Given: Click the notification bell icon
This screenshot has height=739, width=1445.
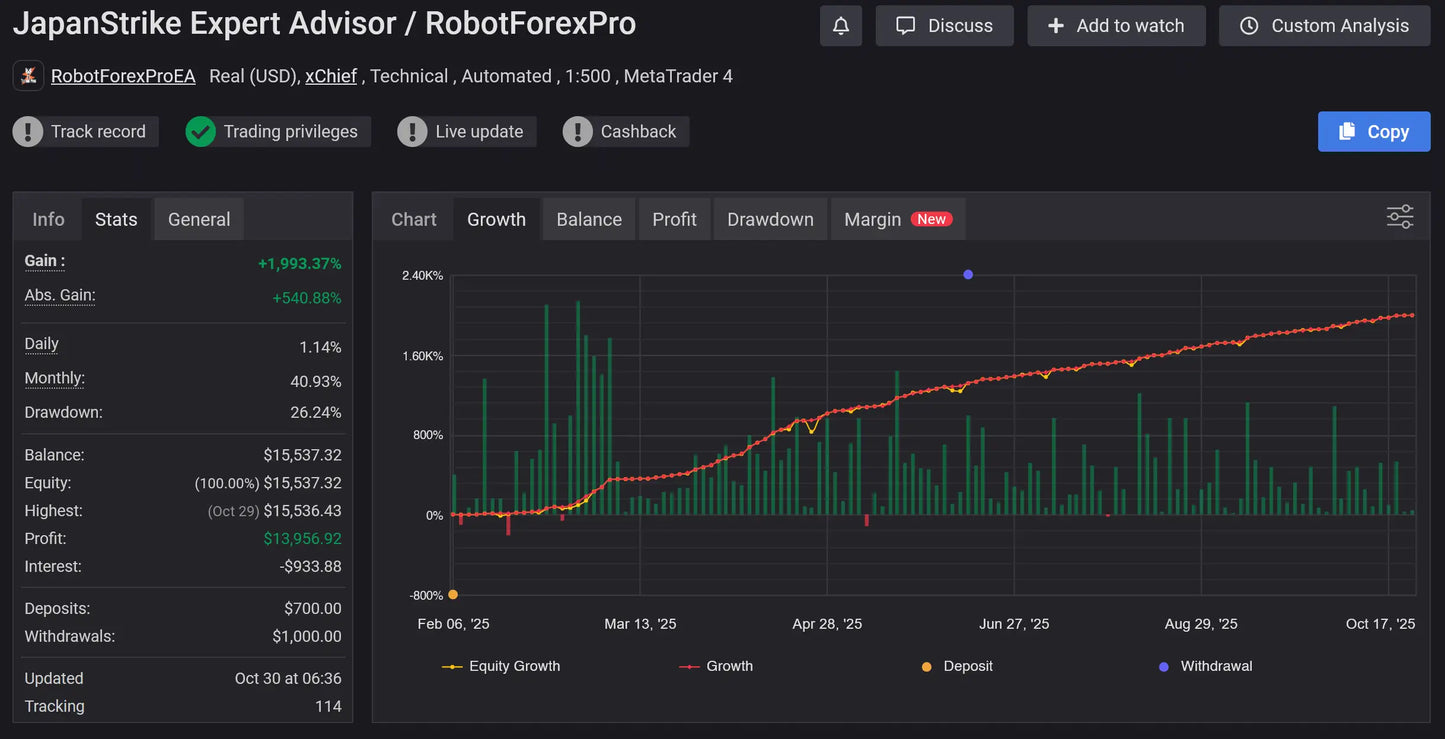Looking at the screenshot, I should pos(841,26).
